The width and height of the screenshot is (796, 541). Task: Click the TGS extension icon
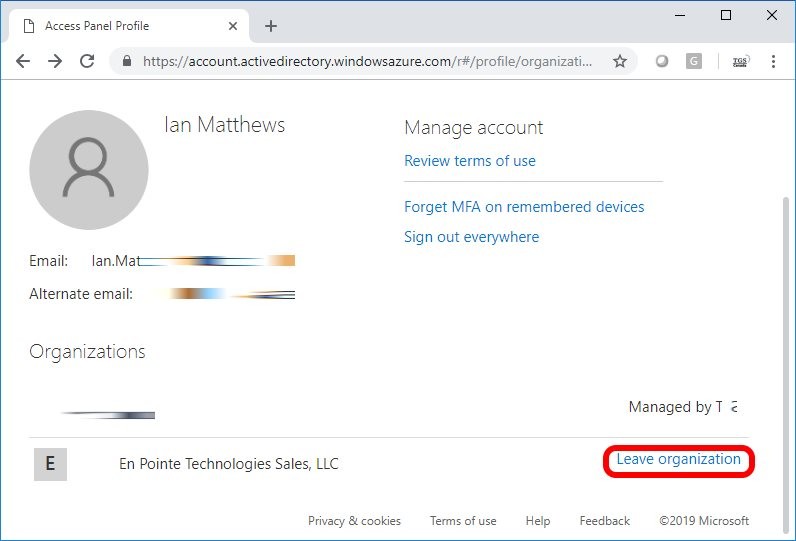tap(740, 61)
